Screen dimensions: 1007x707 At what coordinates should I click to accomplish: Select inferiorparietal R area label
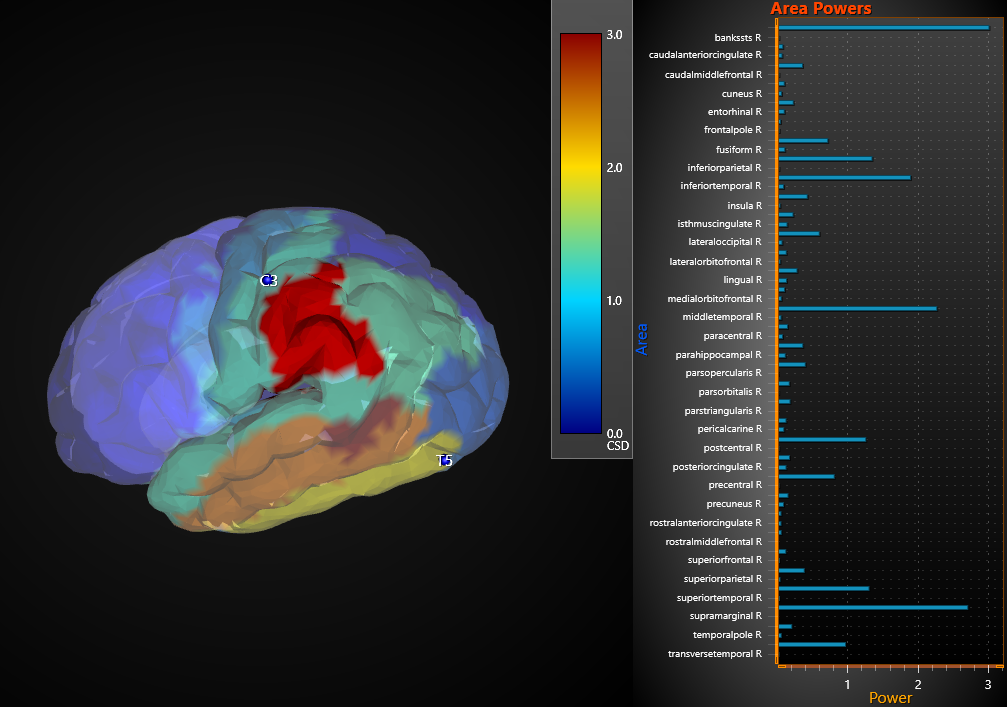(x=724, y=168)
